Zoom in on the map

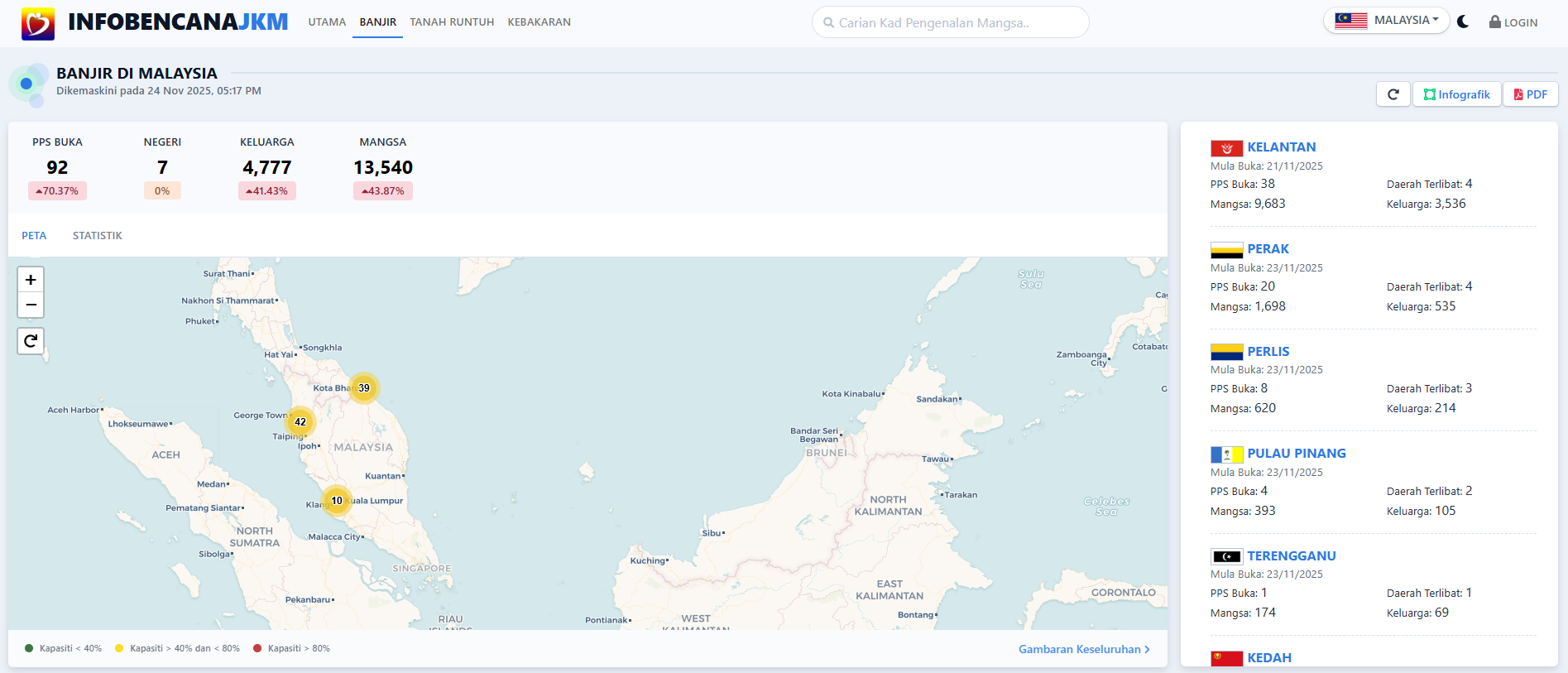coord(31,280)
